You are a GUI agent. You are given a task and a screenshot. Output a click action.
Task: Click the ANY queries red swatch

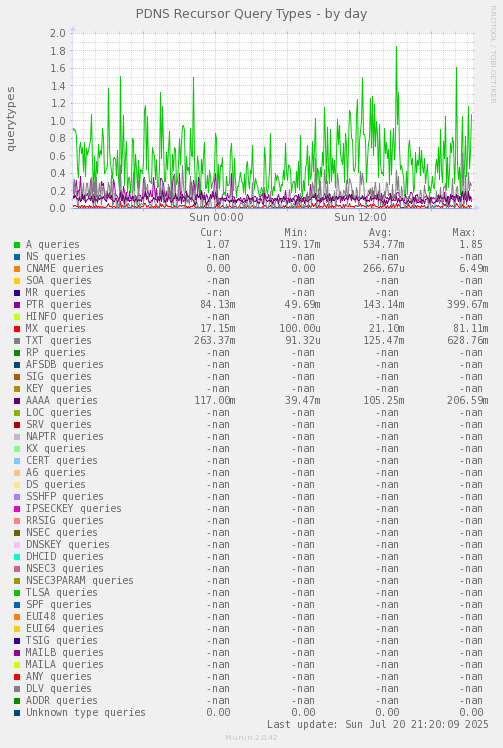17,676
